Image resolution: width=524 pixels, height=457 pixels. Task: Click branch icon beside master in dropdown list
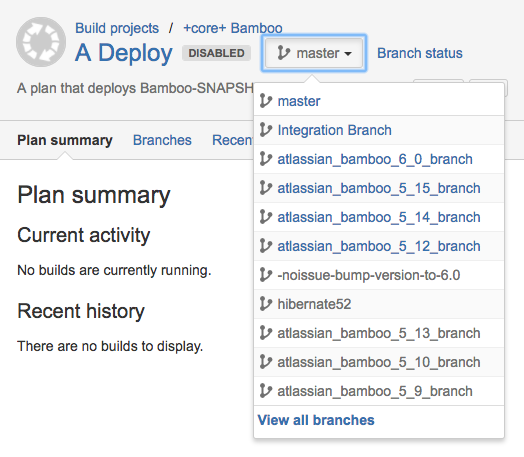pyautogui.click(x=266, y=101)
